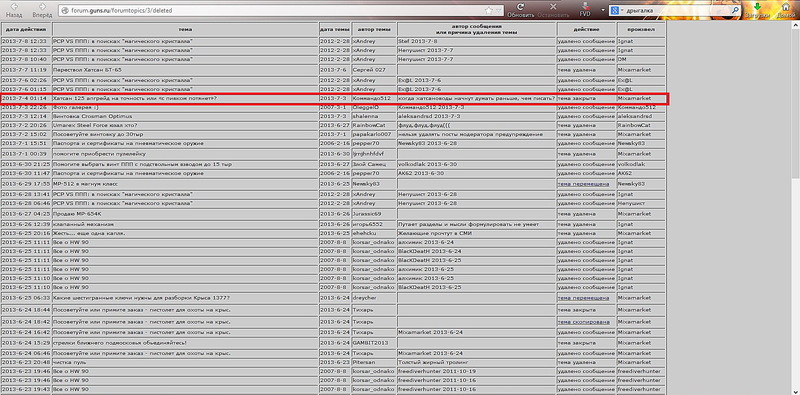Click author shalenna
This screenshot has height=395, width=800.
(364, 116)
